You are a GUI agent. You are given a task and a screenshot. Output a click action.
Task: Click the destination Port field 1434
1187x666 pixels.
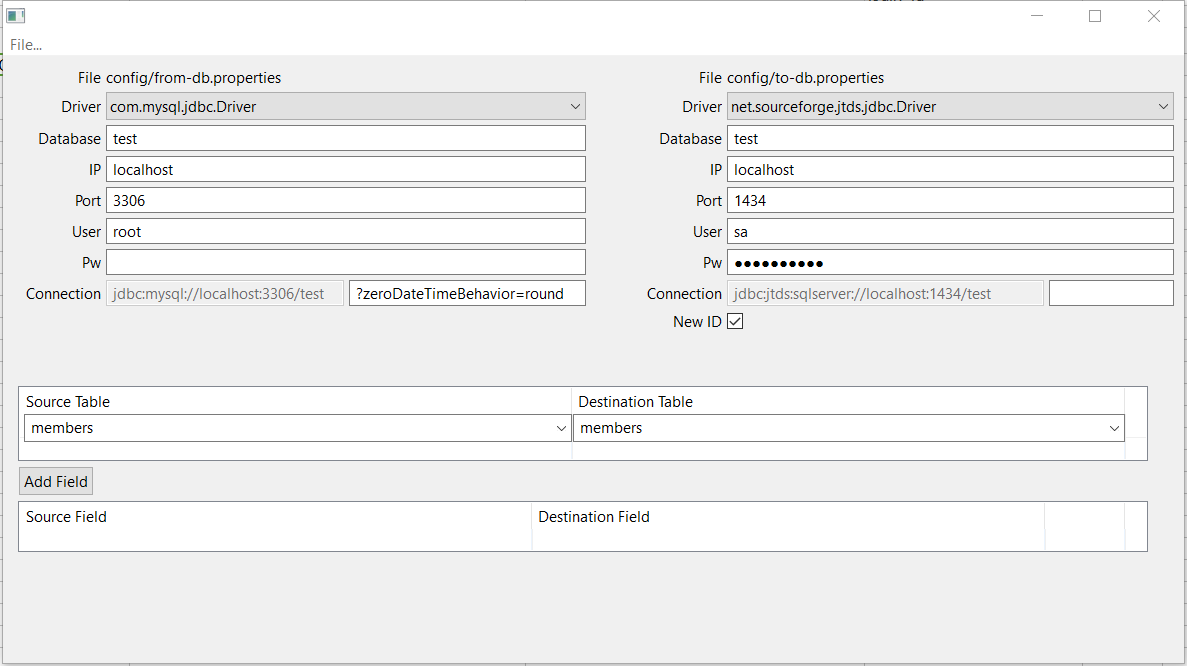pyautogui.click(x=950, y=200)
